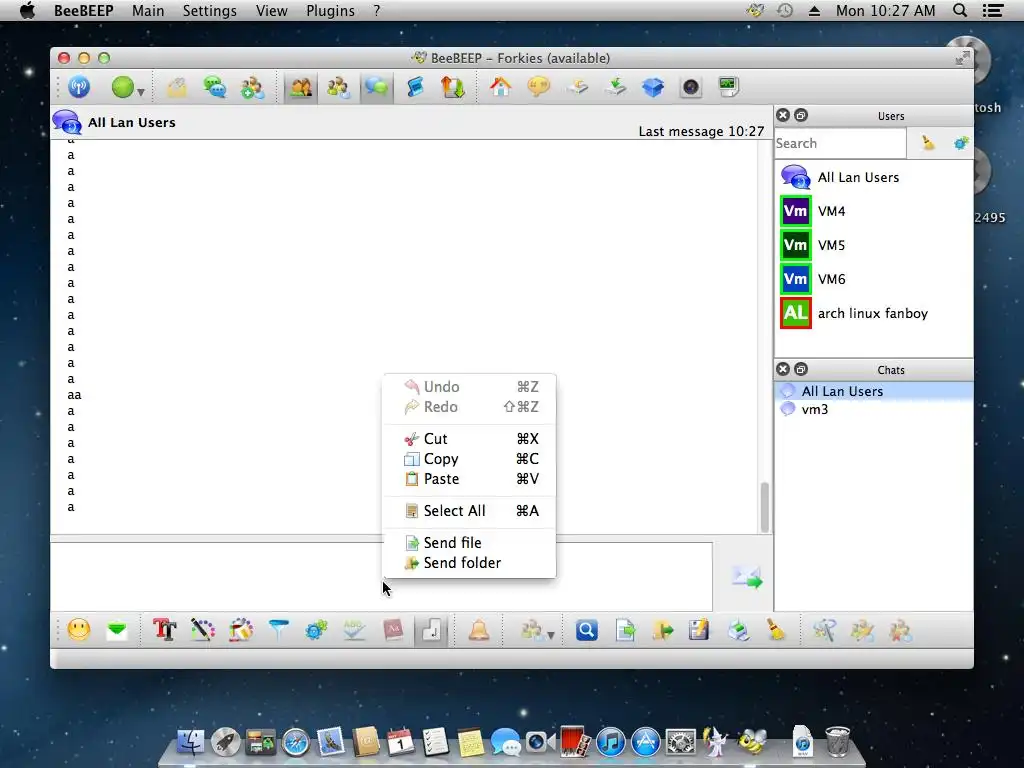Click the Spotlight search icon
Viewport: 1024px width, 768px height.
959,10
